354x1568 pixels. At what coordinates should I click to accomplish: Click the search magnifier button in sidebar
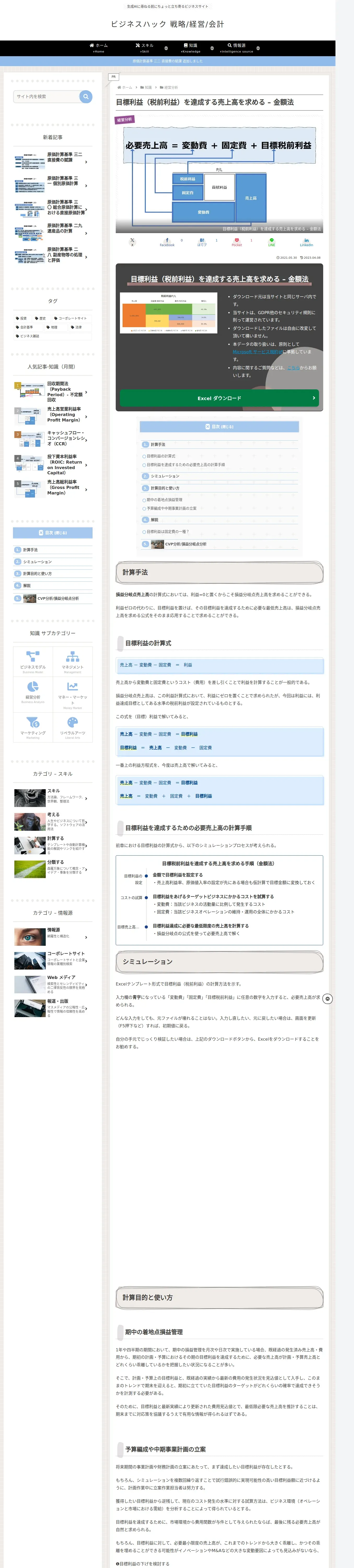tap(86, 96)
